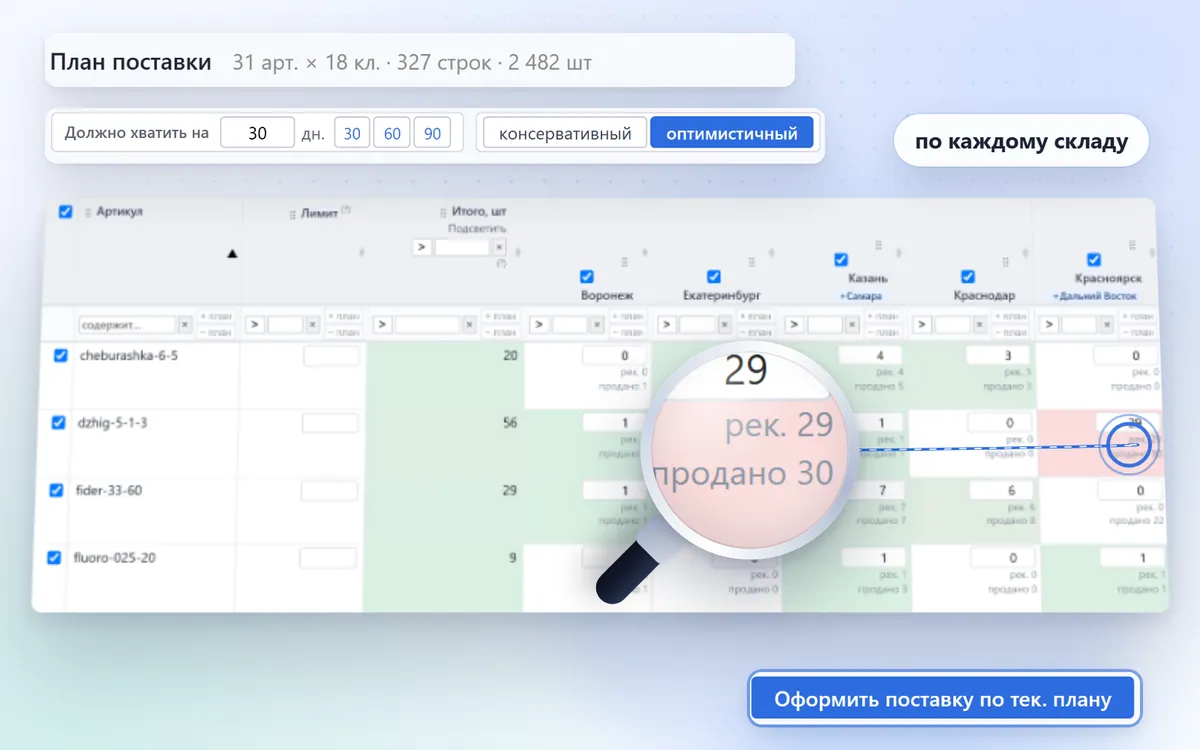Toggle the select-all checkbox near Артикул
This screenshot has height=750, width=1200.
65,212
